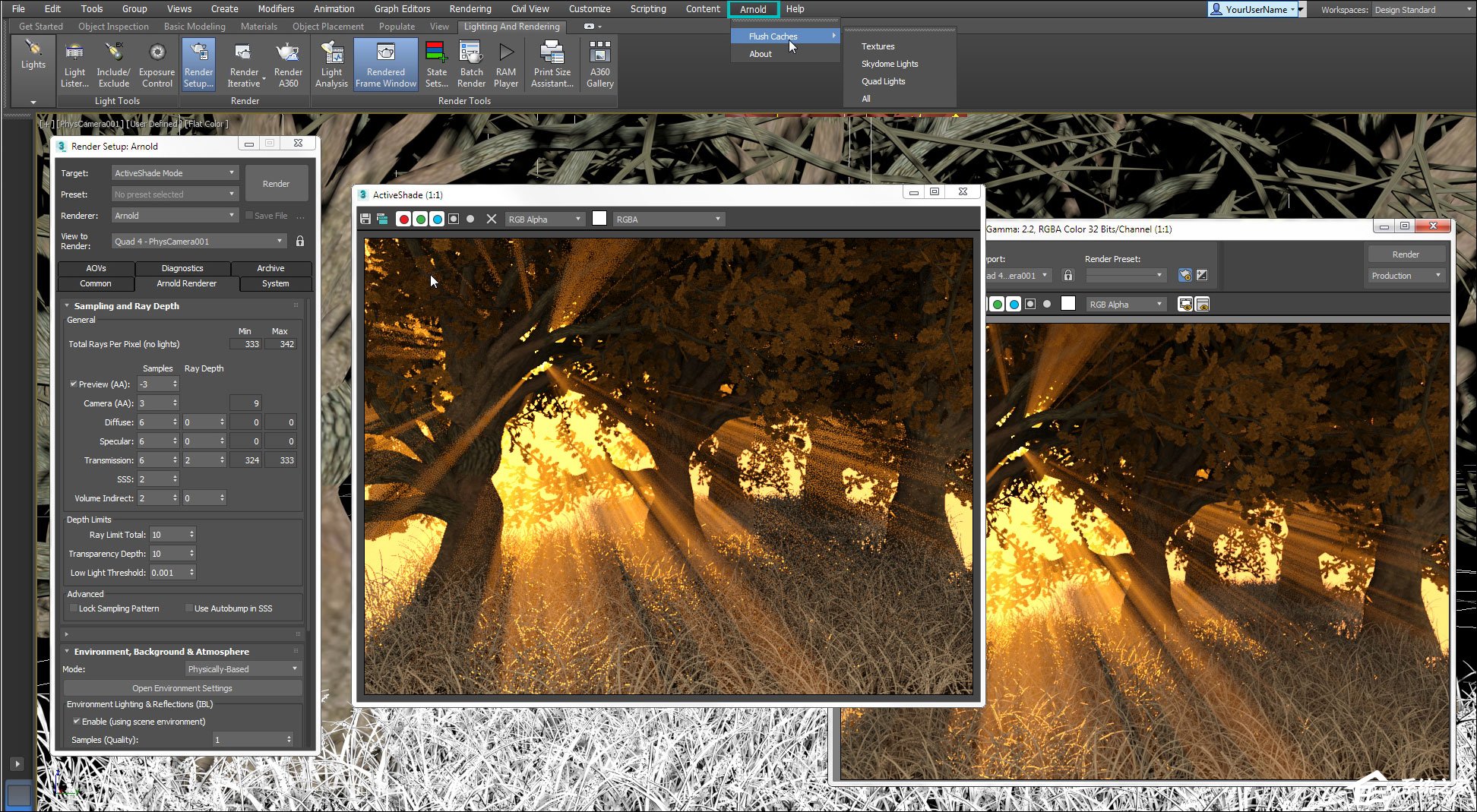This screenshot has width=1477, height=812.
Task: Open the Arnold menu
Action: [x=753, y=9]
